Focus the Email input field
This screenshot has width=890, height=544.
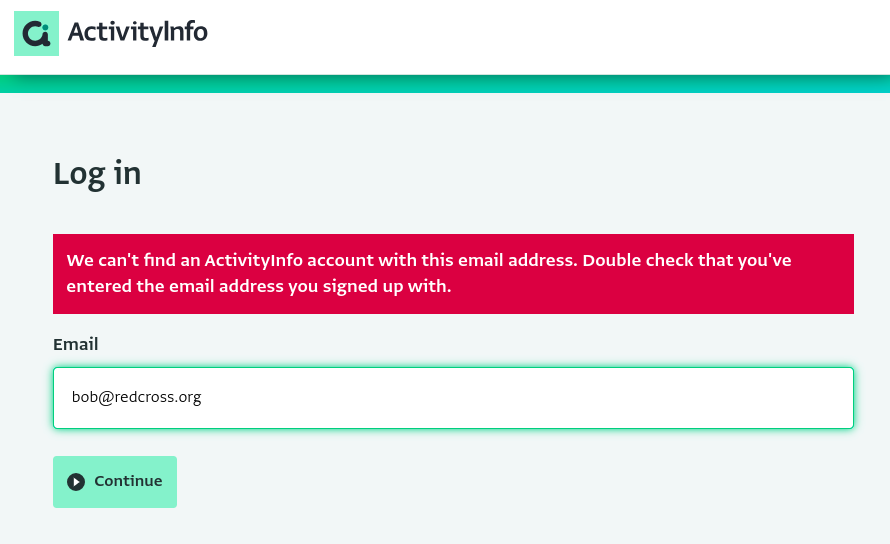point(454,397)
